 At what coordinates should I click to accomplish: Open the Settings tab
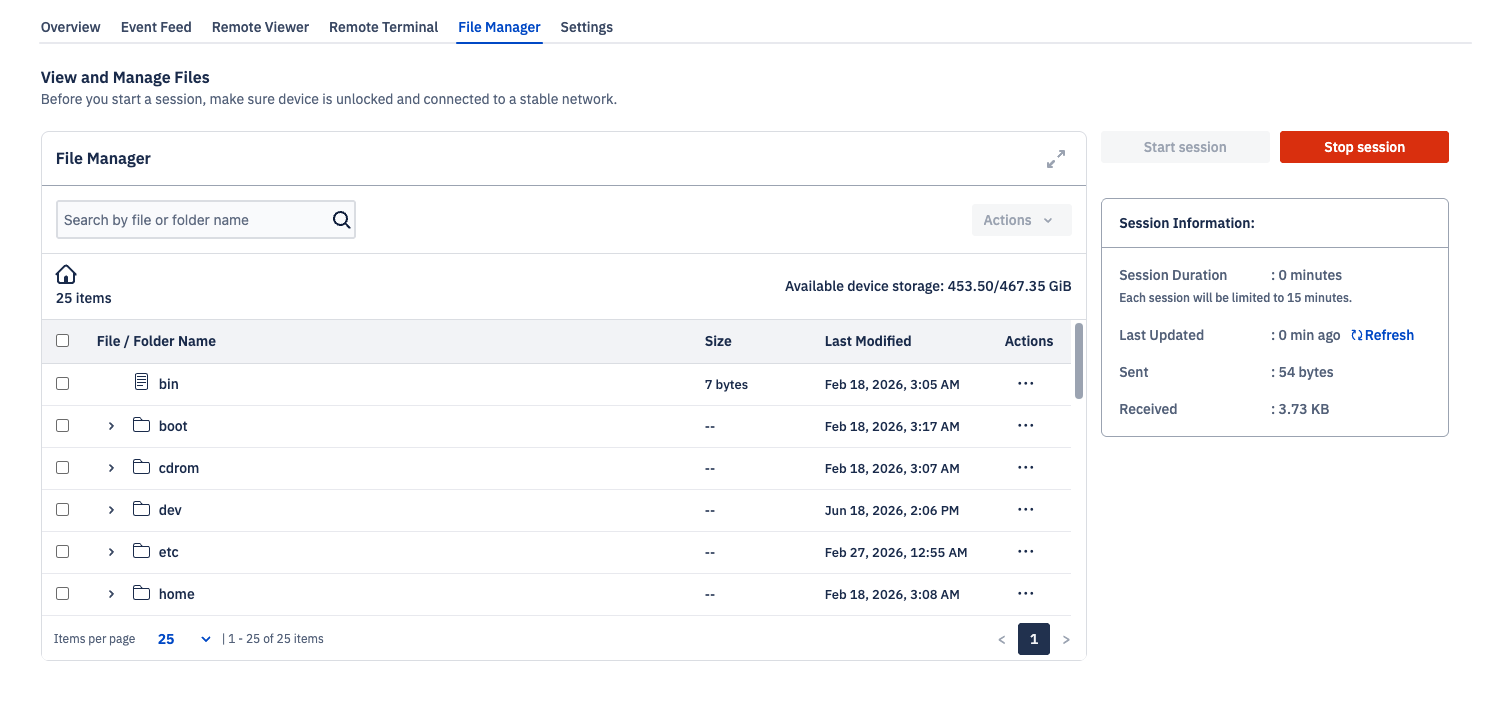(x=586, y=27)
